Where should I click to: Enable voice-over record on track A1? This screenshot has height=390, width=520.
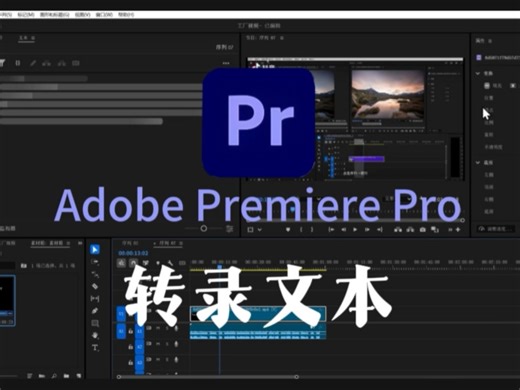tap(176, 329)
